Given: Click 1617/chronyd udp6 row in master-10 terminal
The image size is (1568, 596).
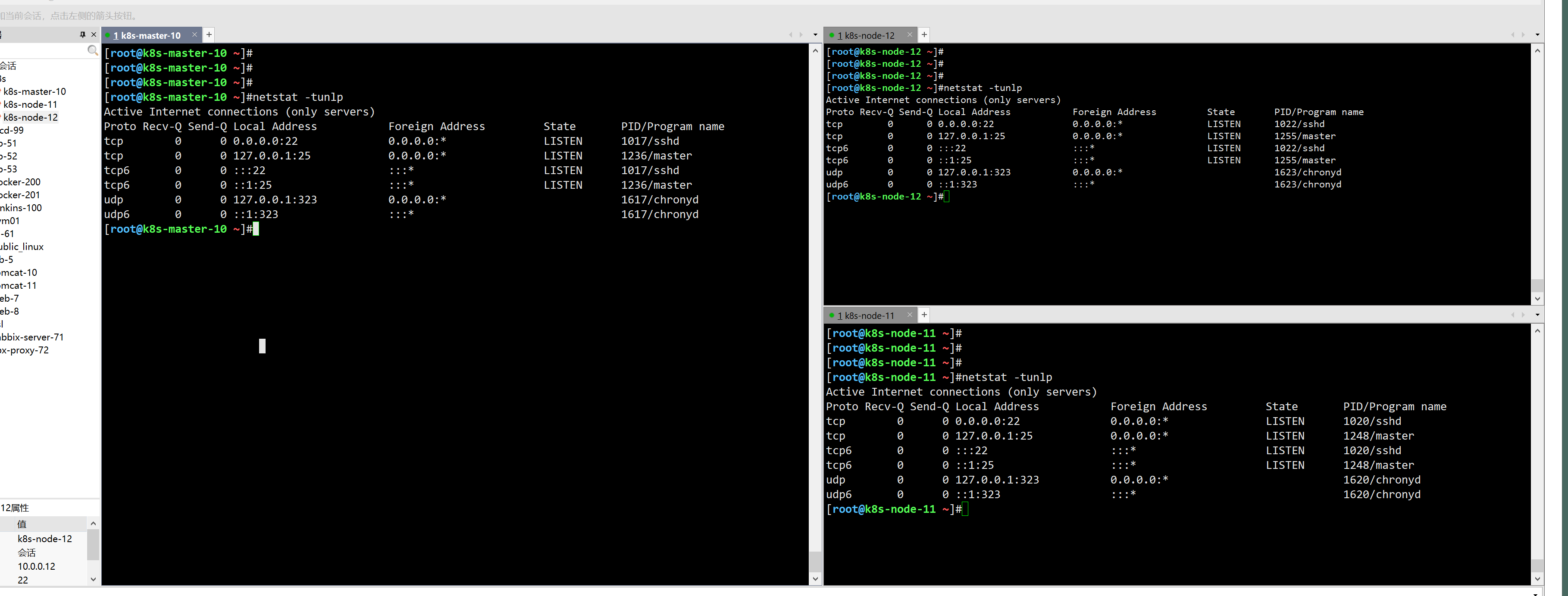Looking at the screenshot, I should pos(401,214).
